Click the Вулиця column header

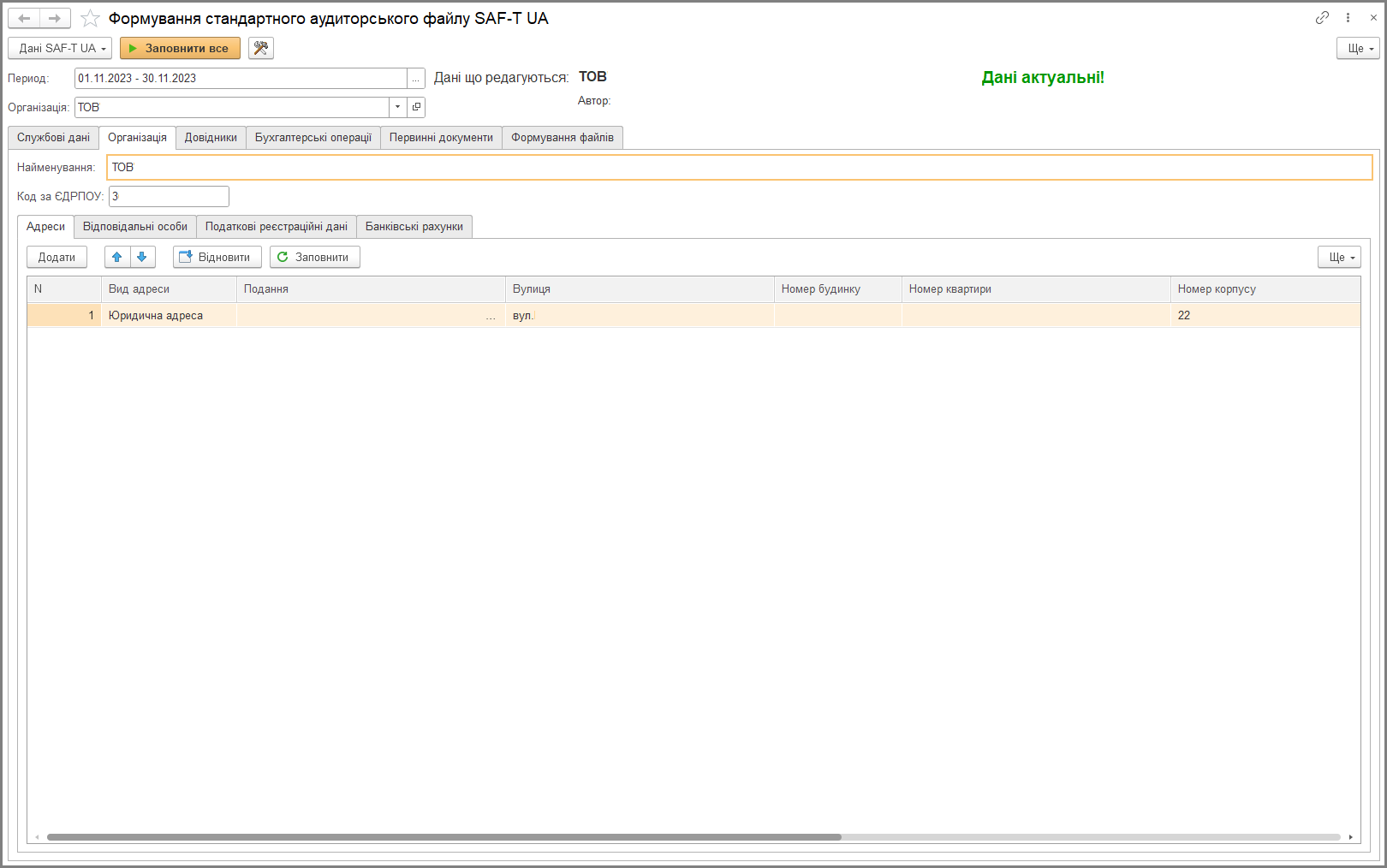[640, 289]
